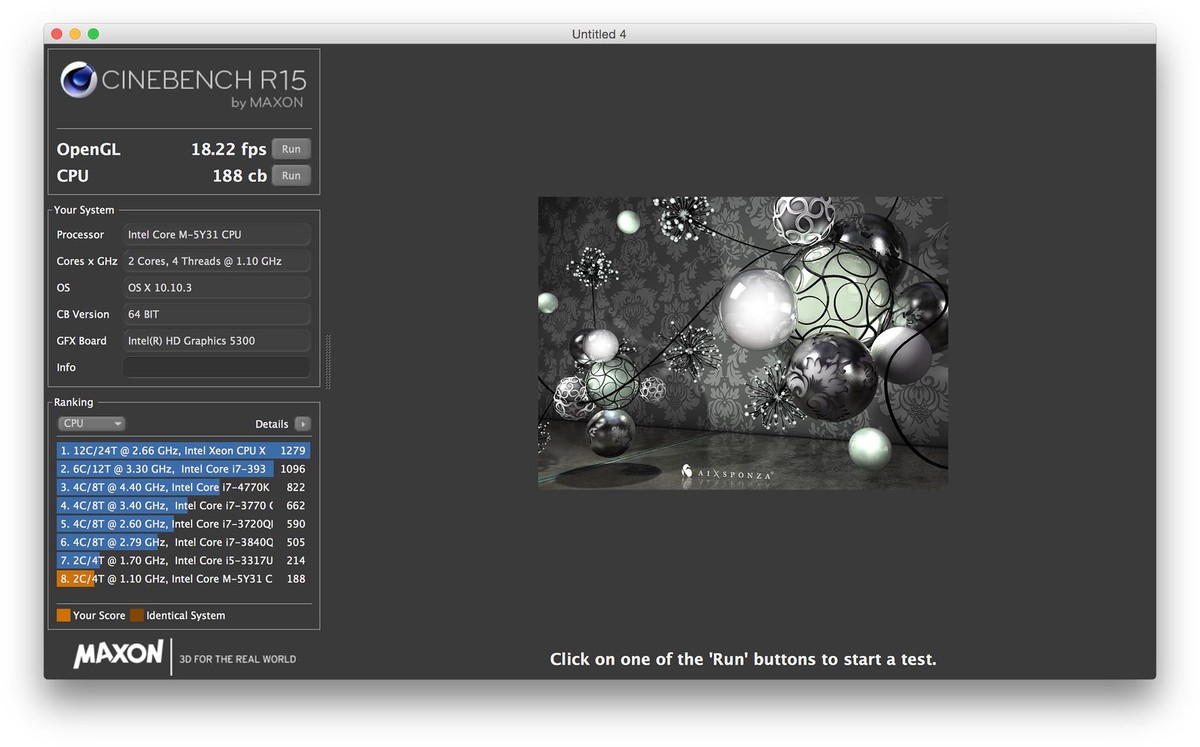Click the 18.22 fps OpenGL score

point(229,149)
